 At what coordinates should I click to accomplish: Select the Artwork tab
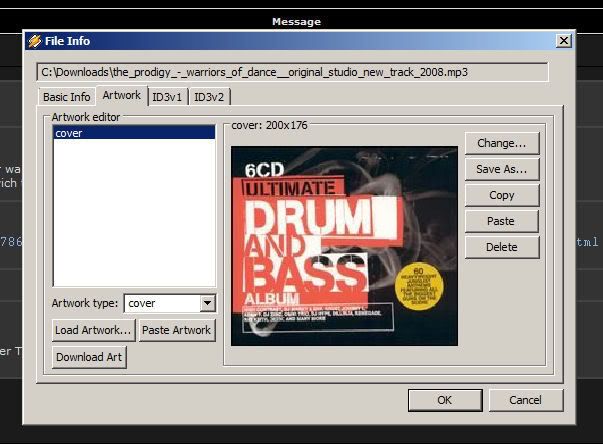pos(122,95)
